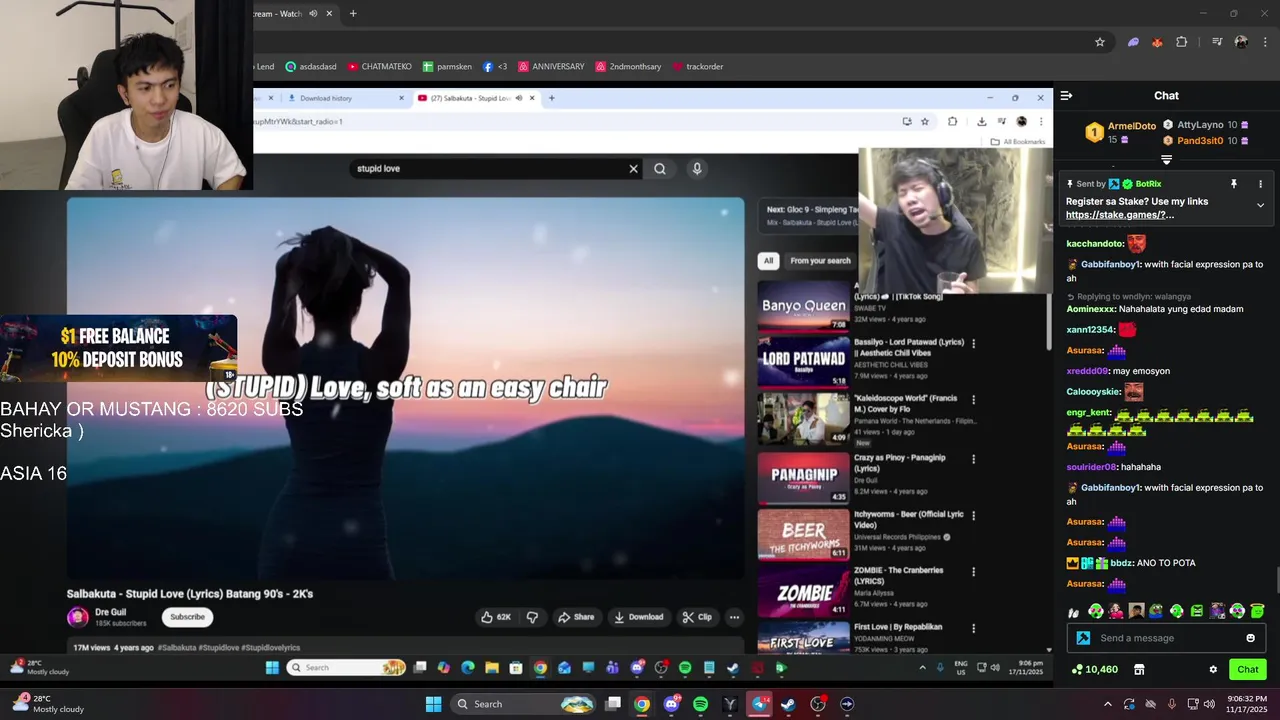Select the 'All' filter chip
Image resolution: width=1280 pixels, height=720 pixels.
(x=768, y=261)
